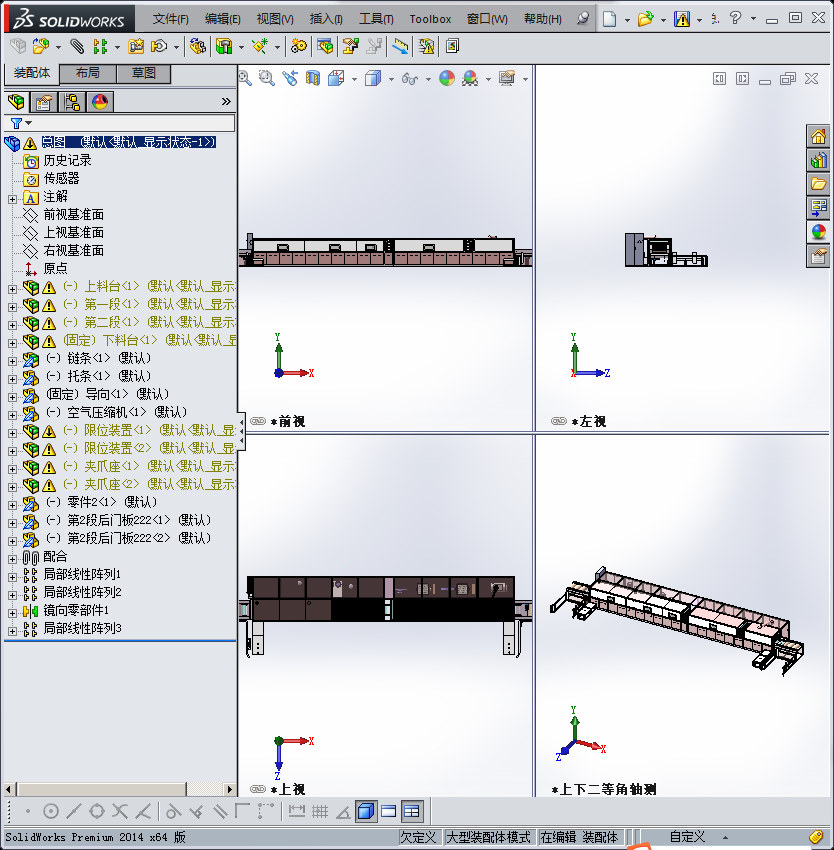Toggle the view link icon beside 上视

pos(258,789)
